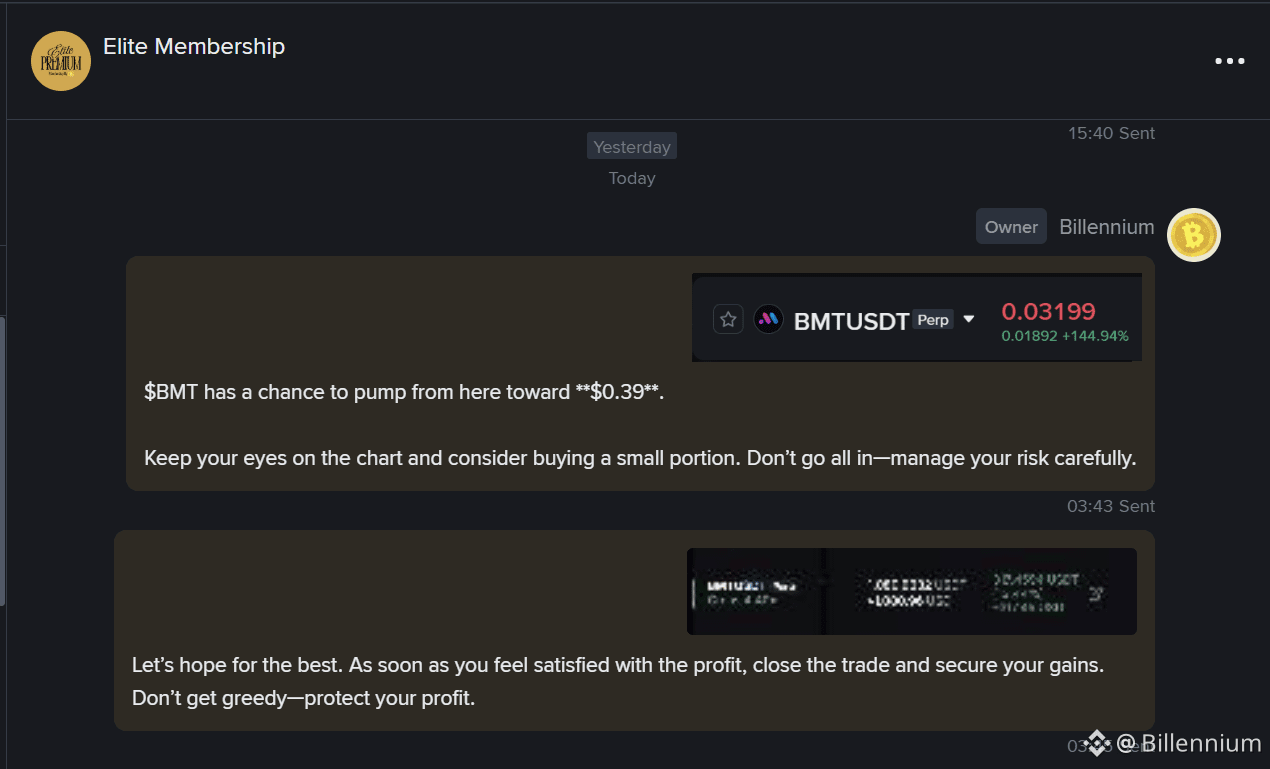Click the Elite Premium group avatar

[x=61, y=61]
